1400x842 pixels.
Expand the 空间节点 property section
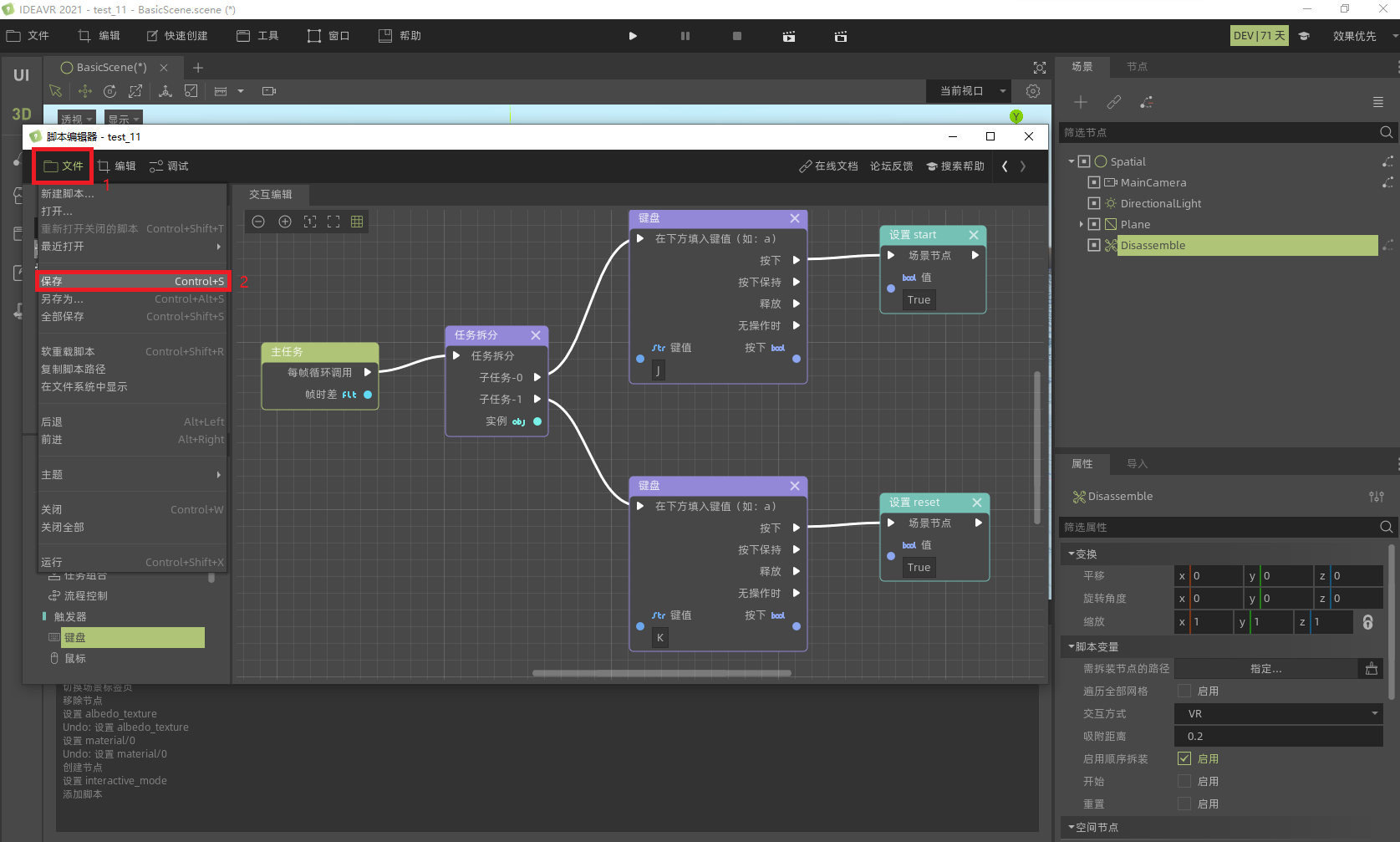pyautogui.click(x=1072, y=827)
